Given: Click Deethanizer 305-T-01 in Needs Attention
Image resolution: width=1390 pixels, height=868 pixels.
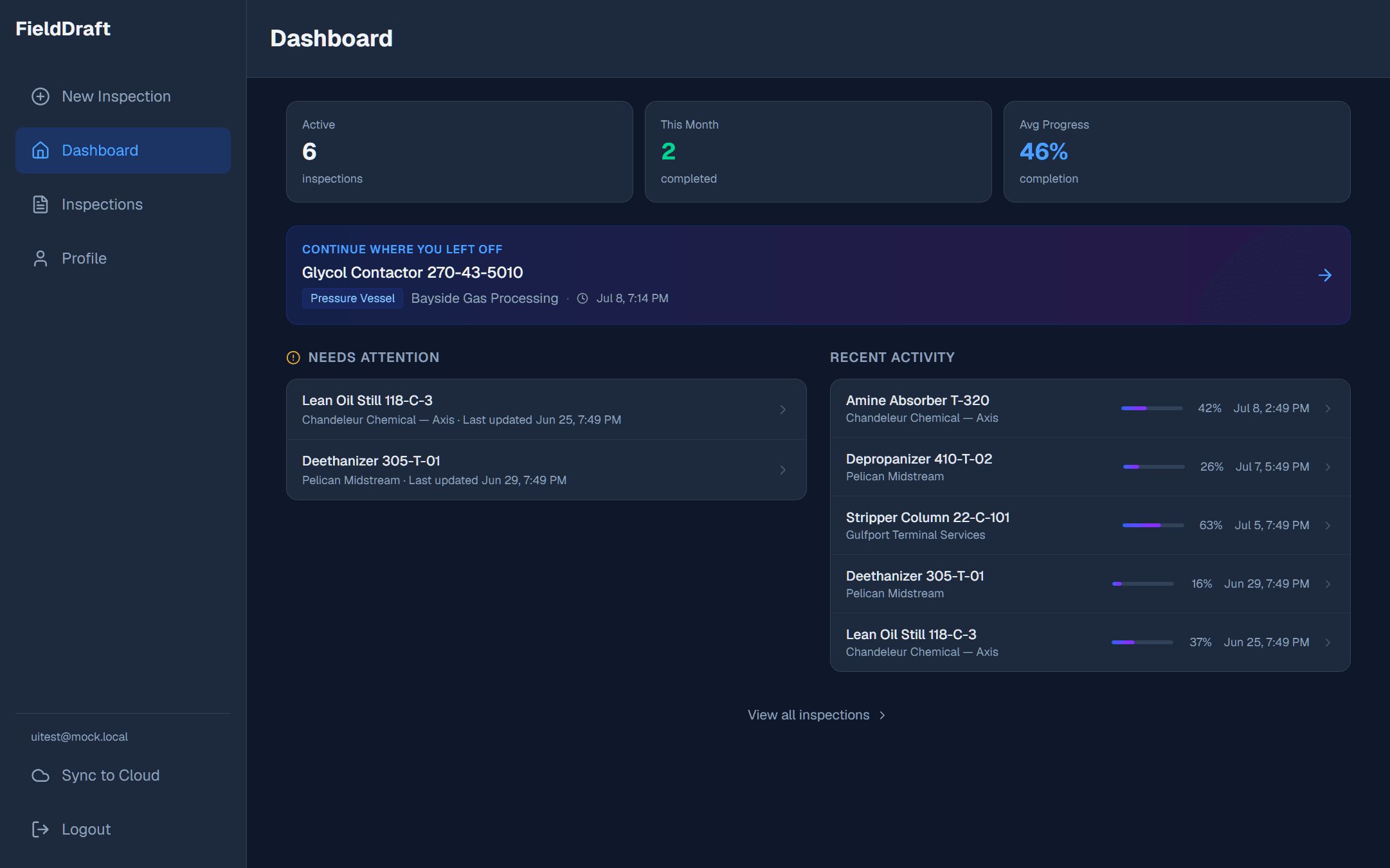Looking at the screenshot, I should (x=371, y=461).
